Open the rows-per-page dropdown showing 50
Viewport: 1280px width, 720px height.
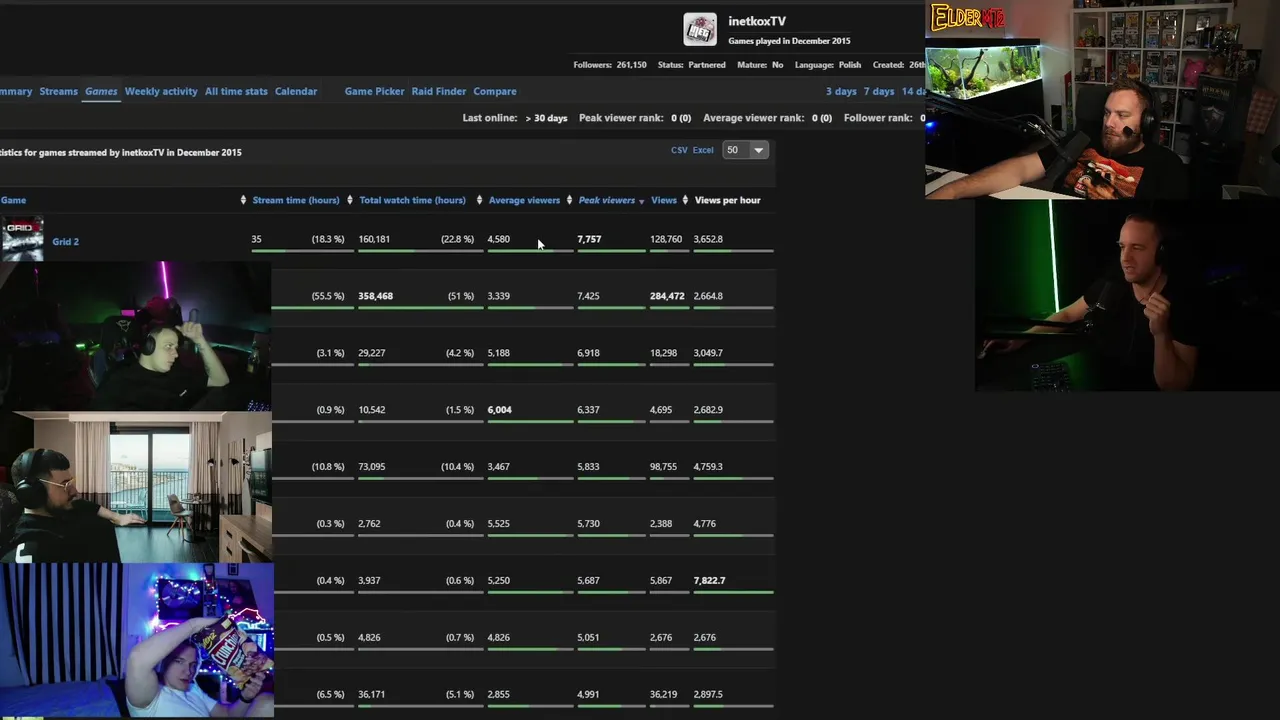point(745,150)
